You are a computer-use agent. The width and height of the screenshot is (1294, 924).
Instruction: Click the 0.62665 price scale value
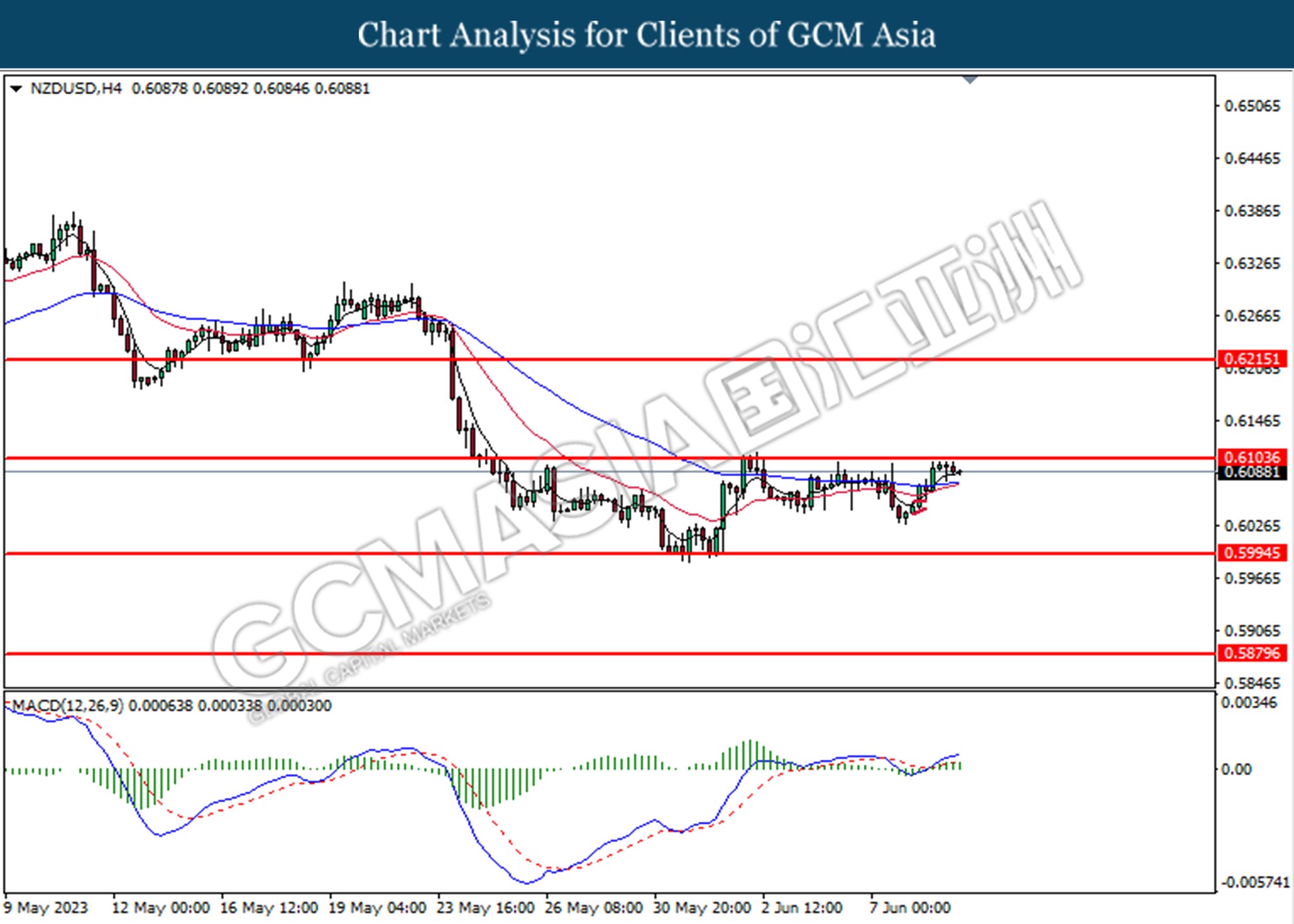click(x=1252, y=316)
